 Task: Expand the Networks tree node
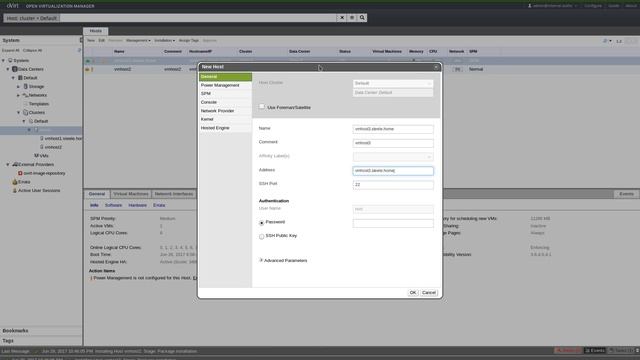(x=18, y=95)
